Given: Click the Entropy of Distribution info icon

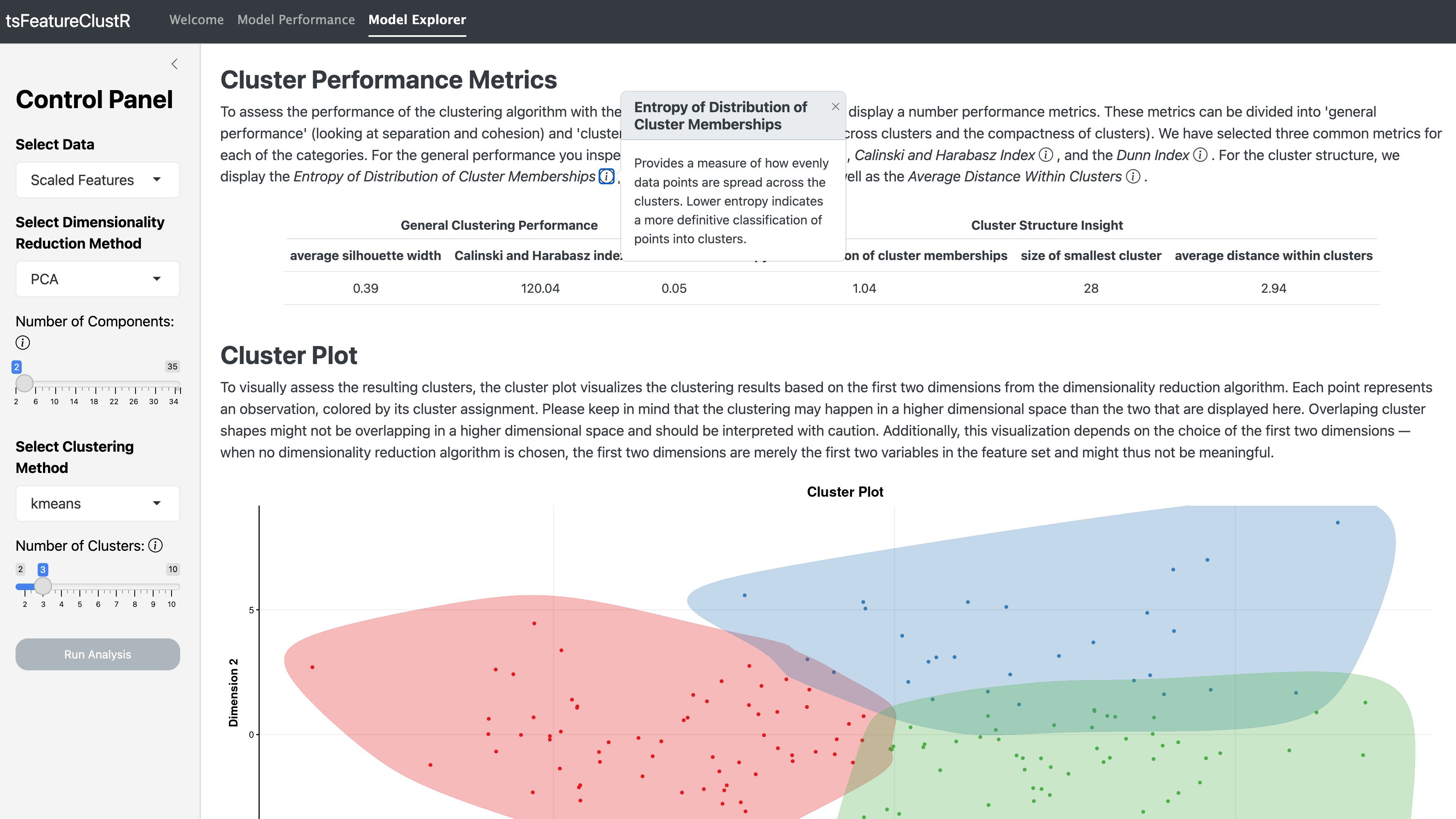Looking at the screenshot, I should pos(606,176).
